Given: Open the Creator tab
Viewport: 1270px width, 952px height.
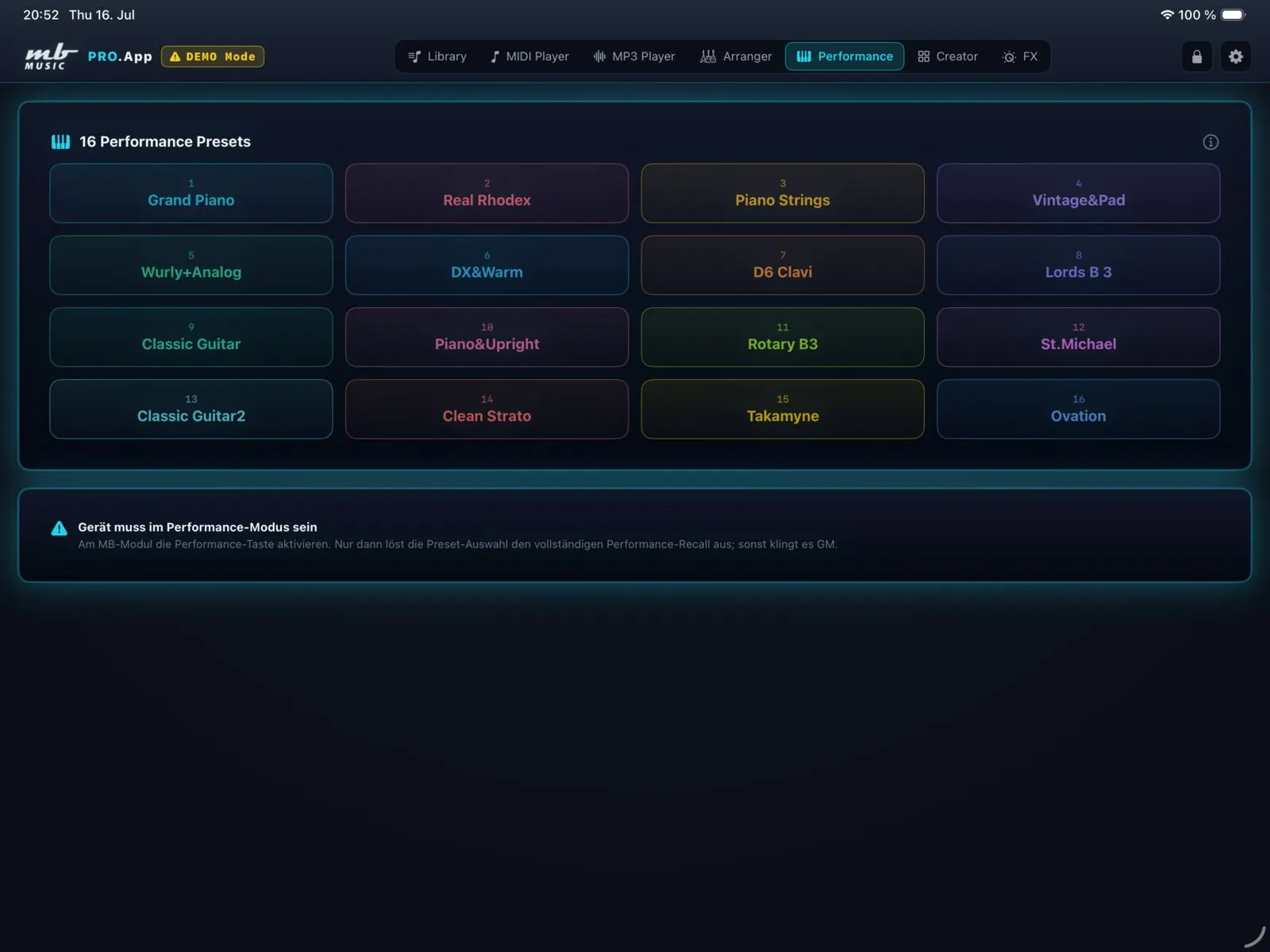Looking at the screenshot, I should click(x=948, y=56).
